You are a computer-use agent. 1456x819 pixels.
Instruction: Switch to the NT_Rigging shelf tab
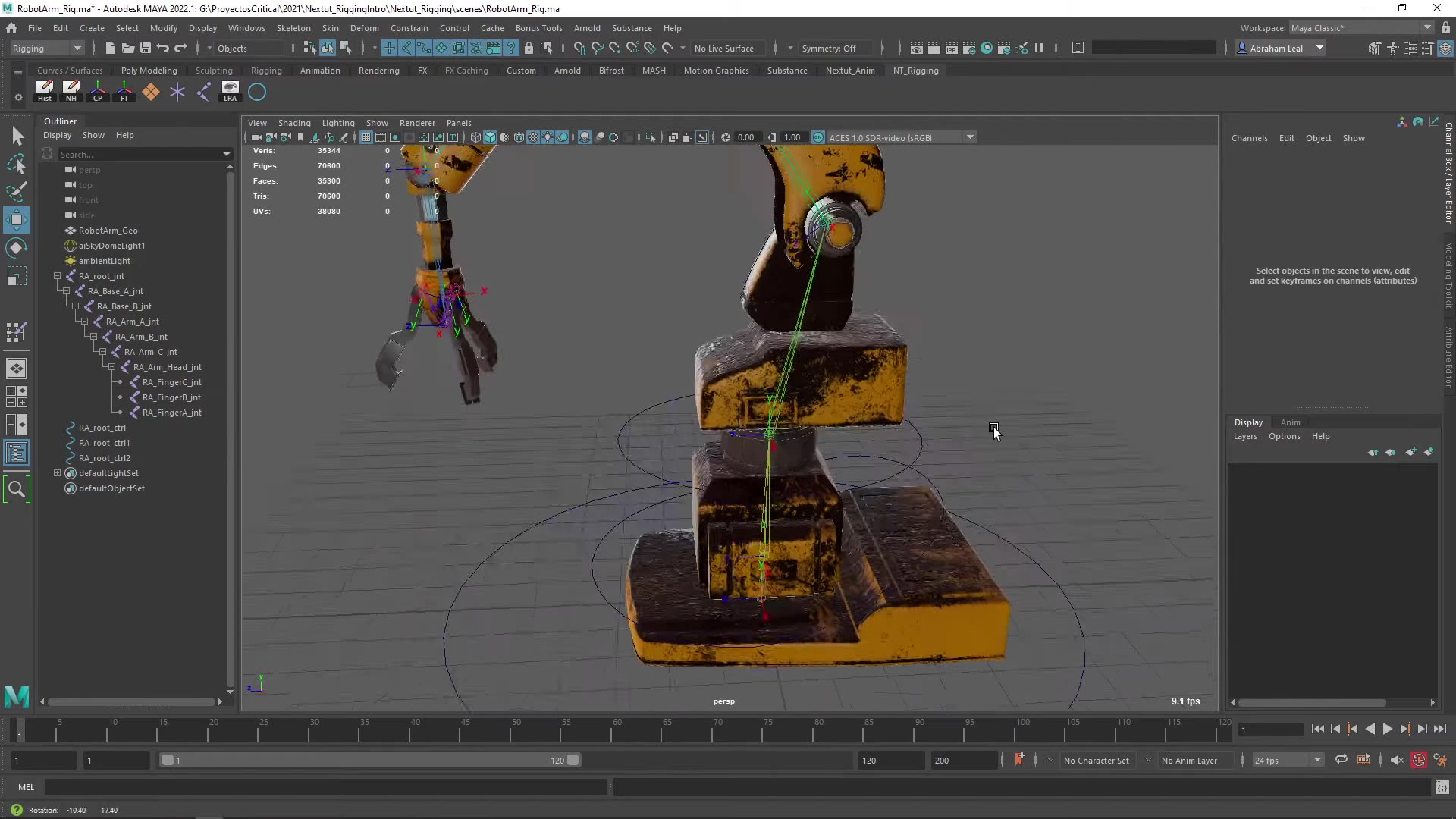(915, 71)
